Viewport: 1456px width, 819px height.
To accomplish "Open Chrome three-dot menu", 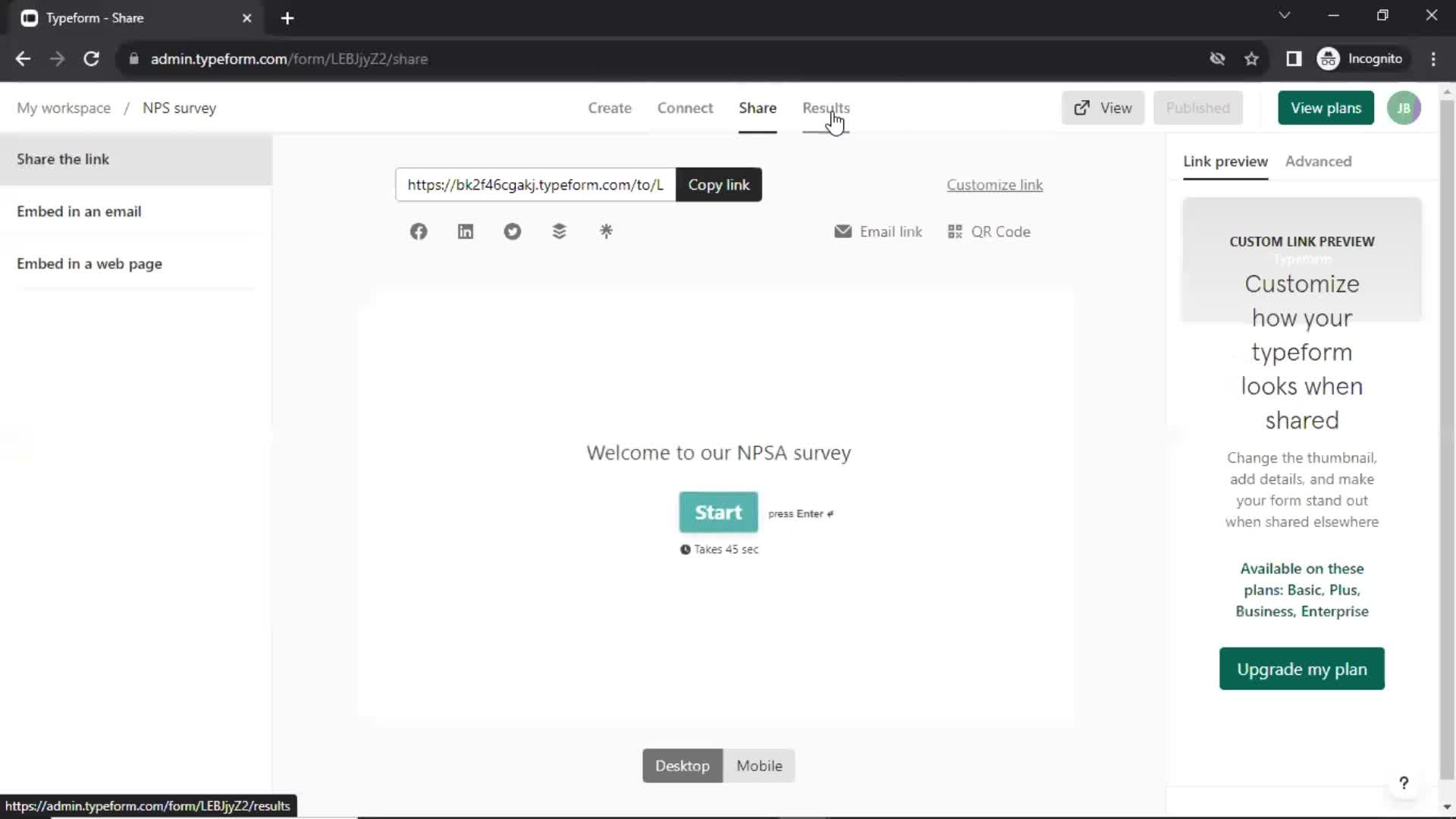I will pyautogui.click(x=1432, y=58).
